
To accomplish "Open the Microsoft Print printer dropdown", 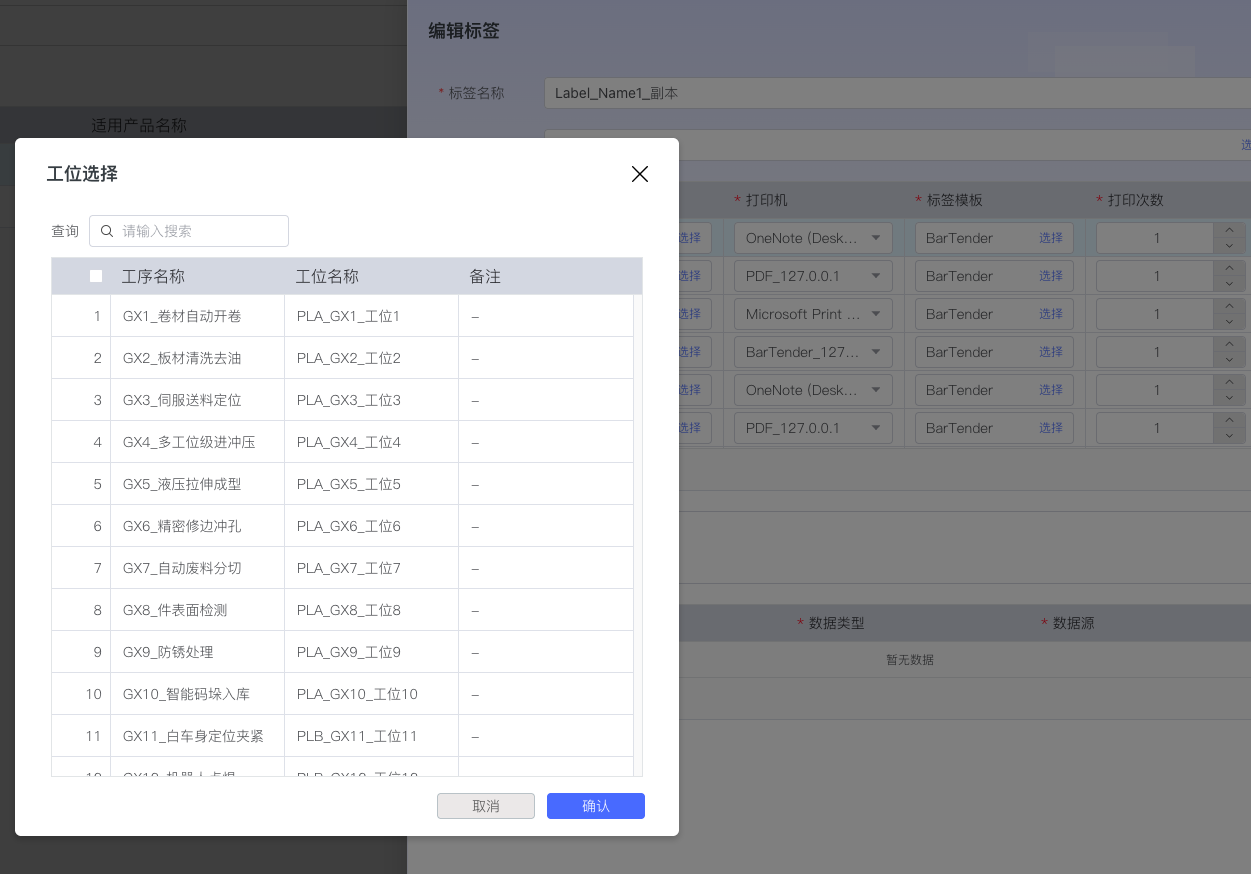I will (x=813, y=314).
